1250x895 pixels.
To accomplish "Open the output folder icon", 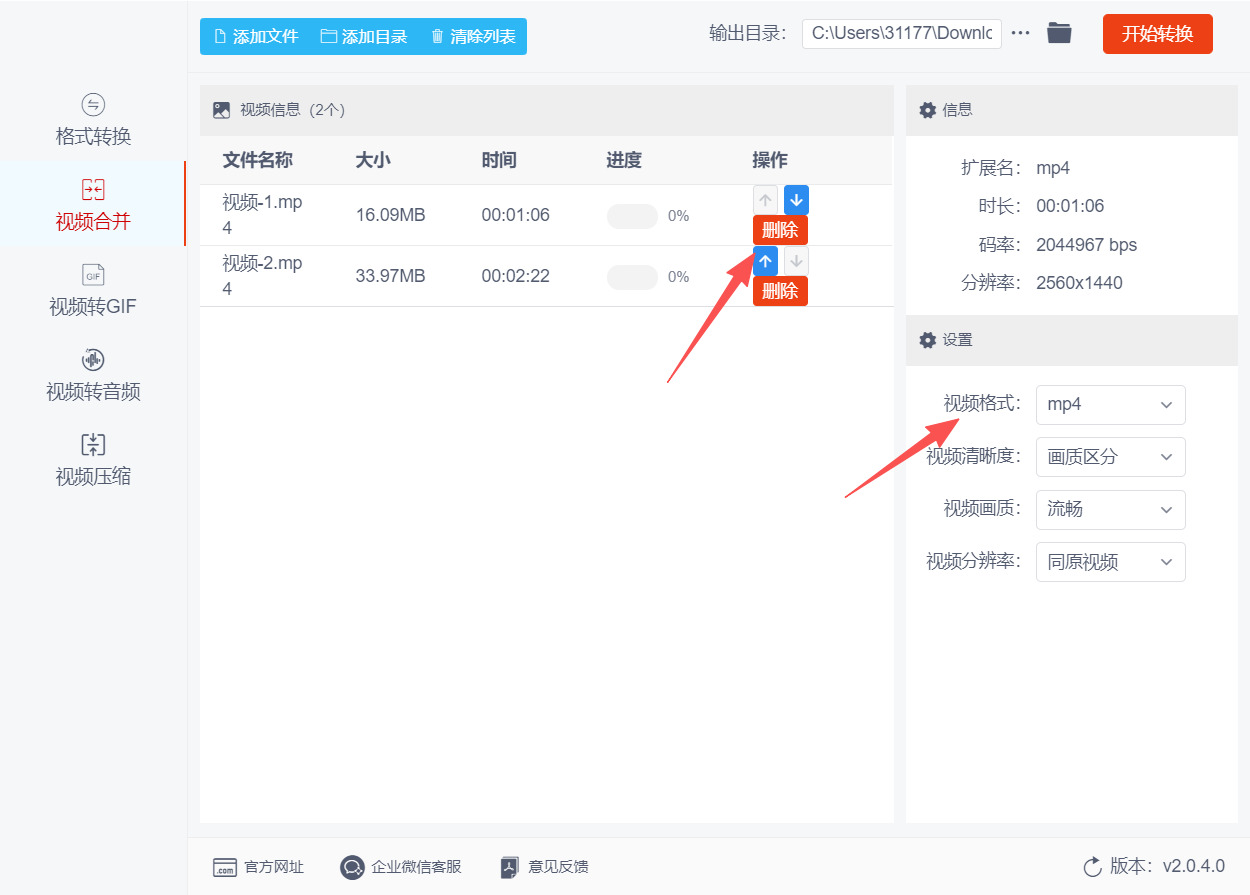I will tap(1059, 33).
